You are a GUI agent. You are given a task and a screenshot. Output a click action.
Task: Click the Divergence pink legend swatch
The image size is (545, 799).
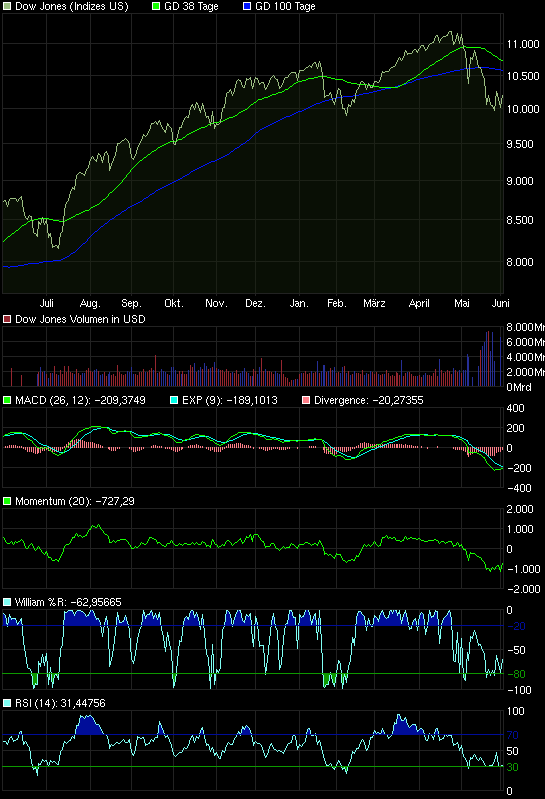click(x=306, y=400)
